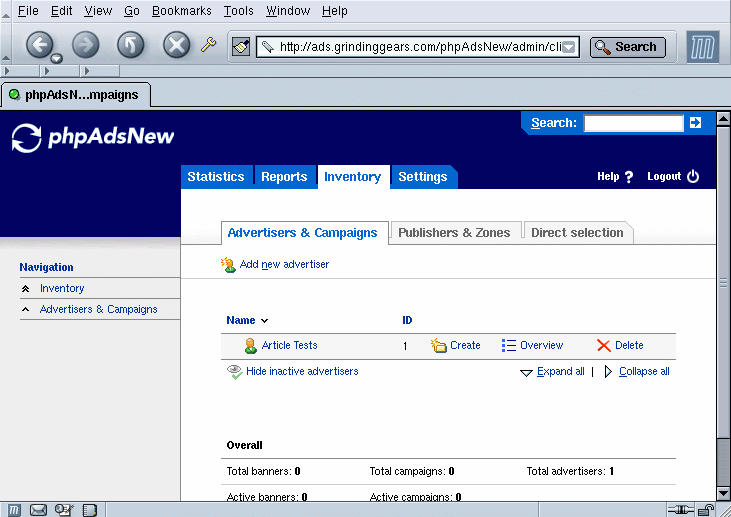
Task: Click the Logout link text
Action: point(664,177)
